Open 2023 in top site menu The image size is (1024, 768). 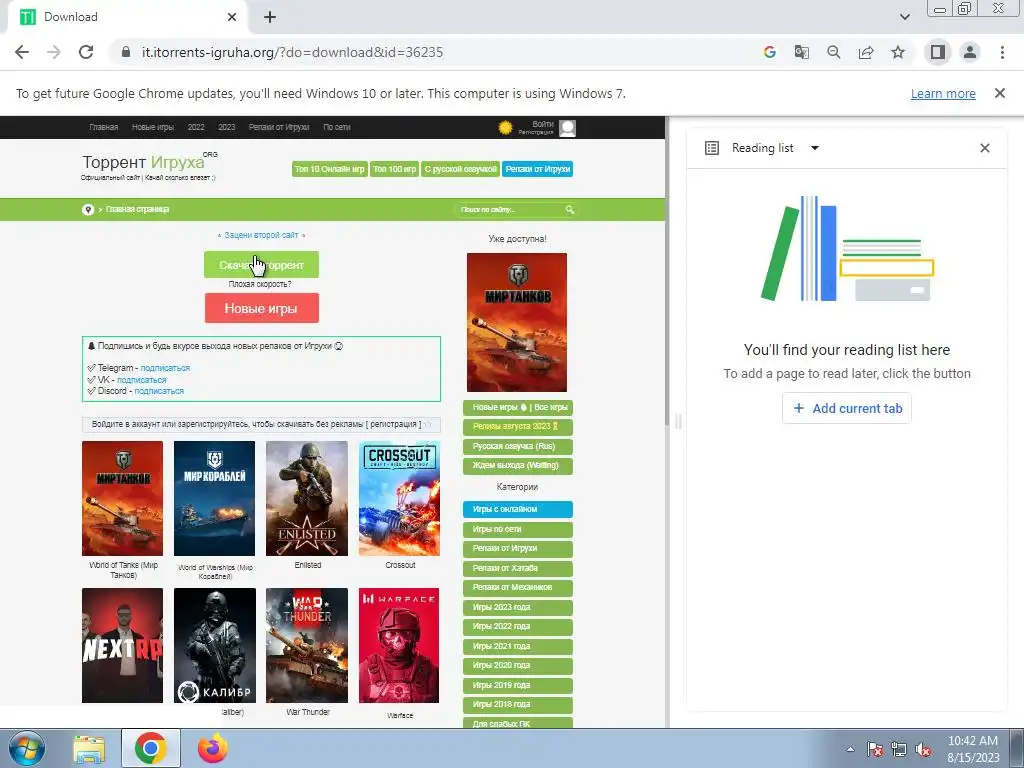tap(227, 127)
